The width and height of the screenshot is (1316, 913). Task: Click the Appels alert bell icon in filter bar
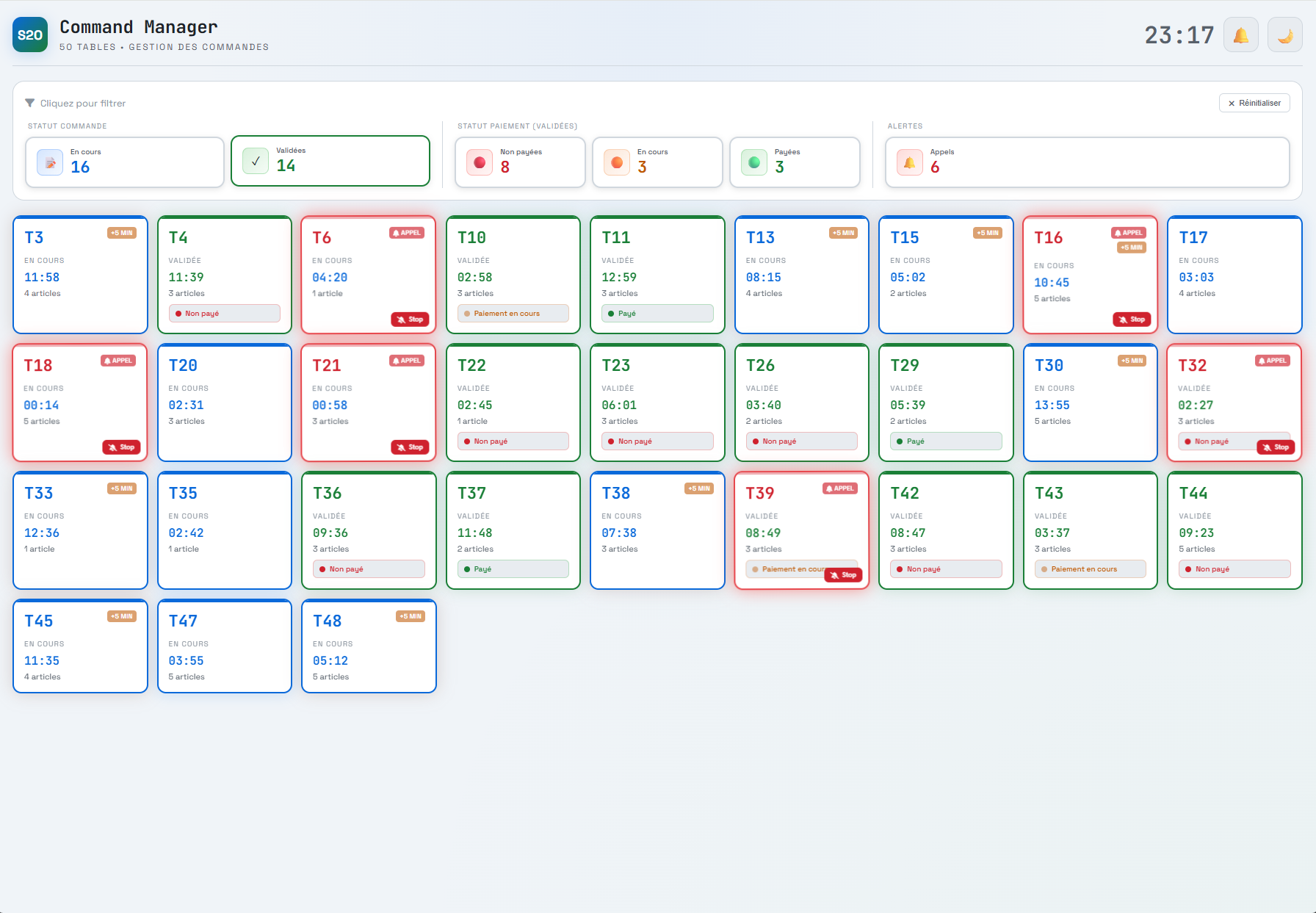910,162
